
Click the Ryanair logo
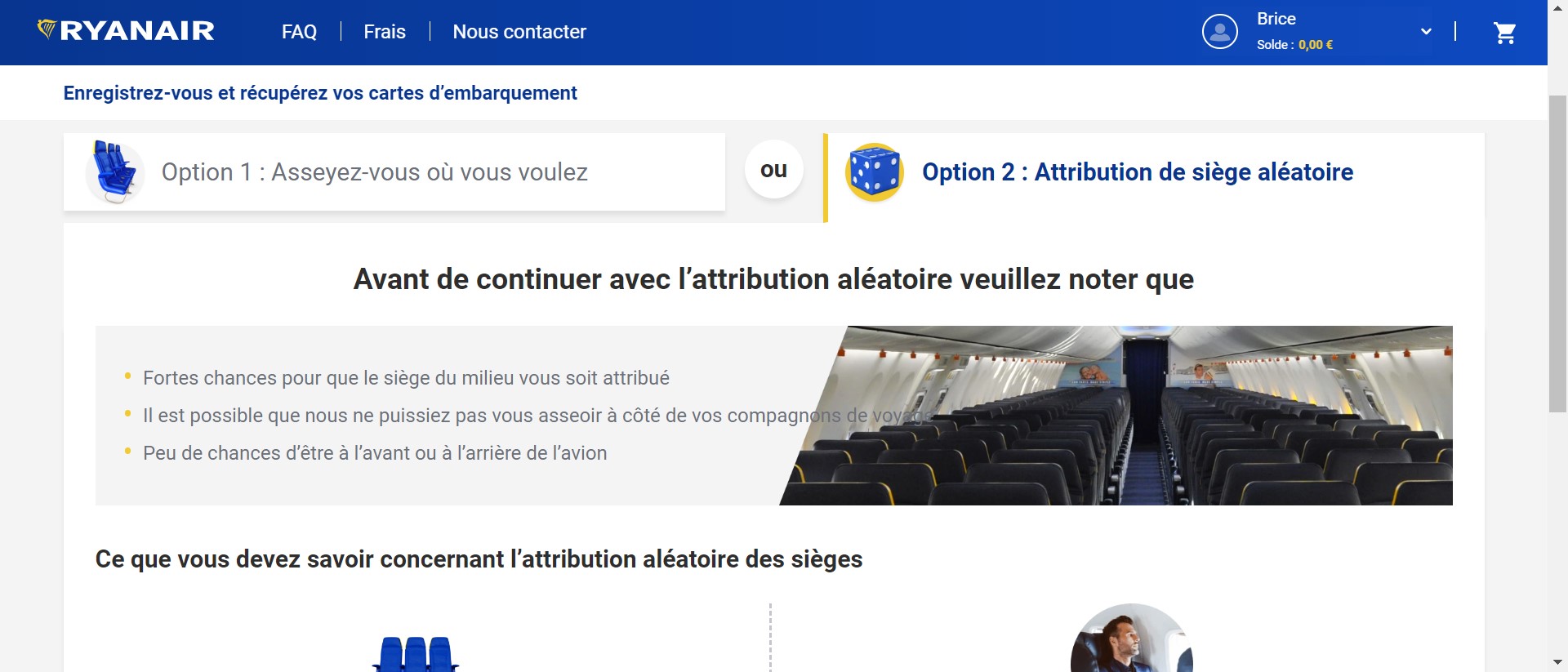coord(126,31)
